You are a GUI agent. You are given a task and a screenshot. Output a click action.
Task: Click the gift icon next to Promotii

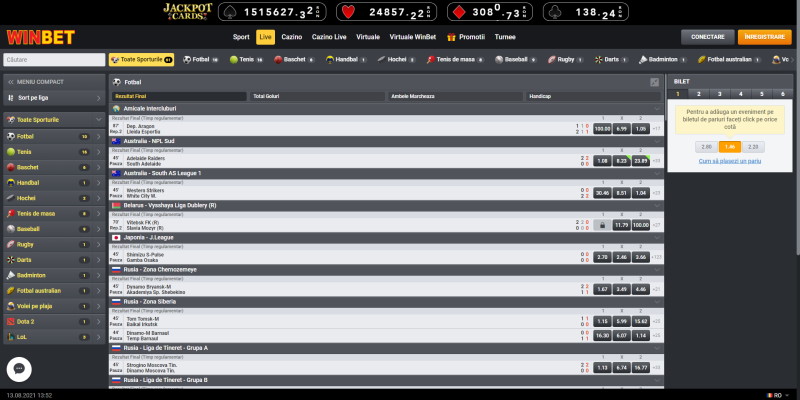click(x=451, y=37)
